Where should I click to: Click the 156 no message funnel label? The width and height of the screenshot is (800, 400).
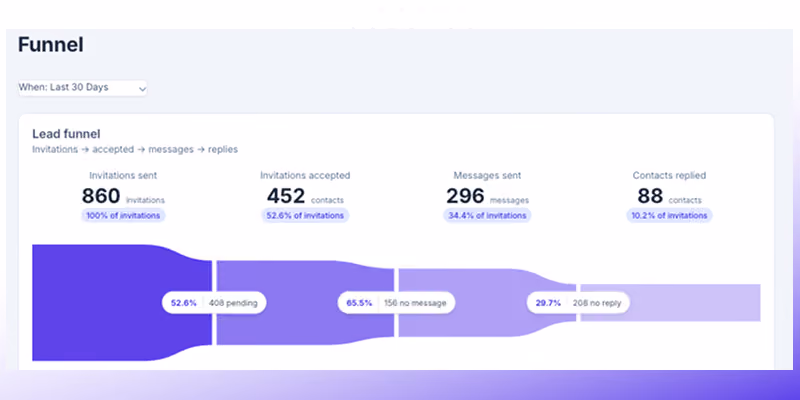(415, 303)
